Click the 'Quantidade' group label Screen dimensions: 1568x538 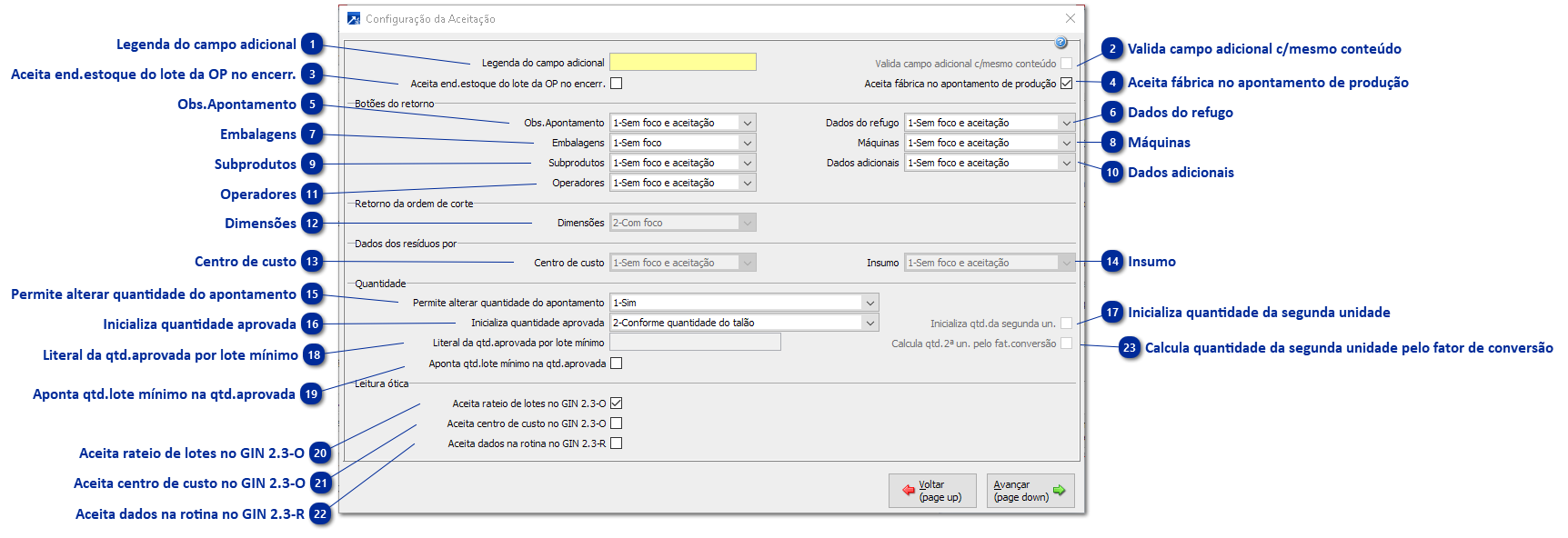380,284
